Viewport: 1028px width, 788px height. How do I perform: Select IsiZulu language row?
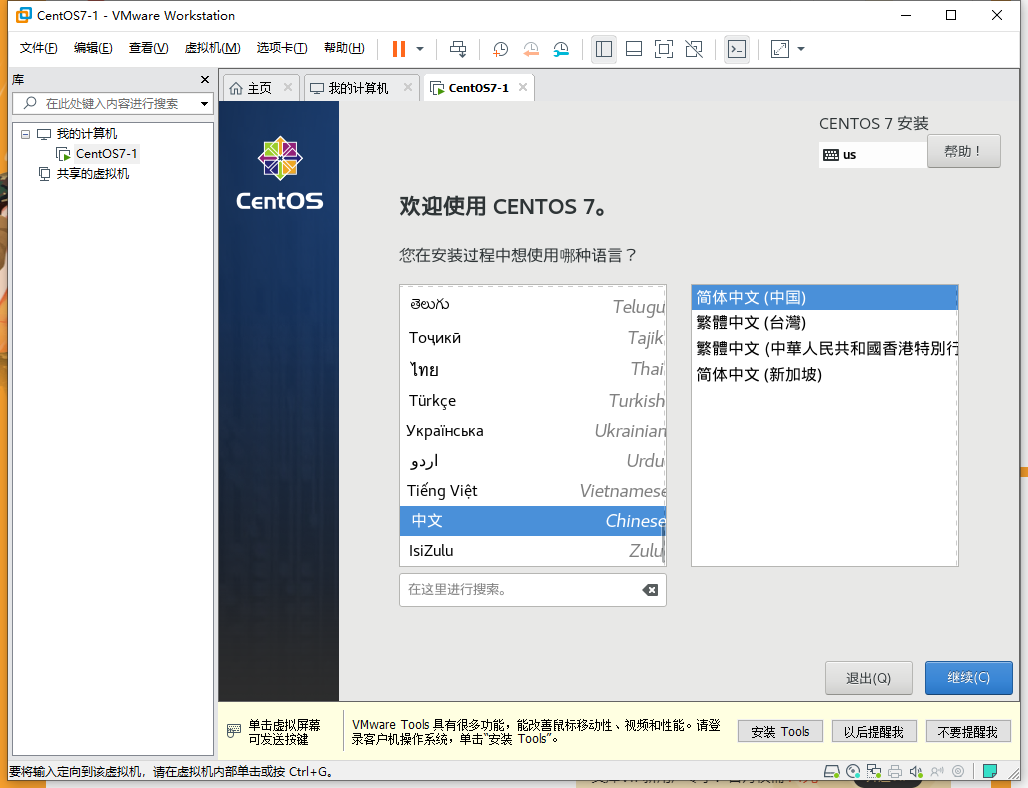coord(532,551)
